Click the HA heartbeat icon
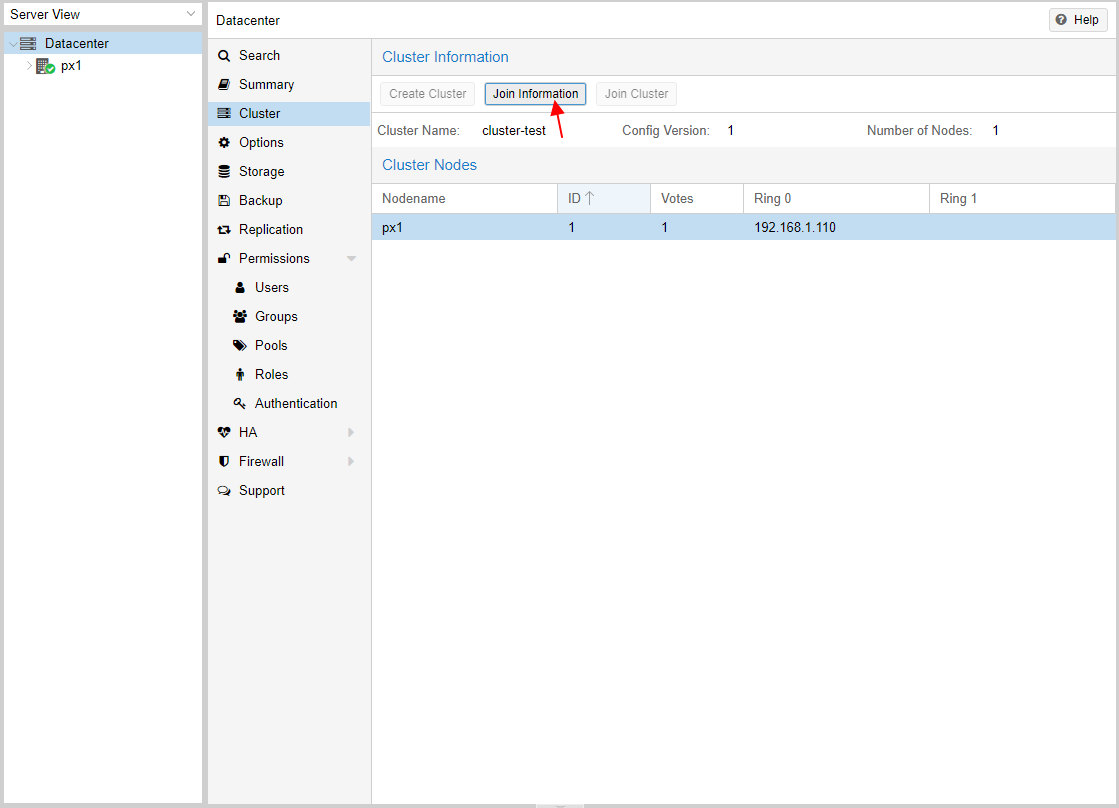The image size is (1119, 808). (224, 433)
